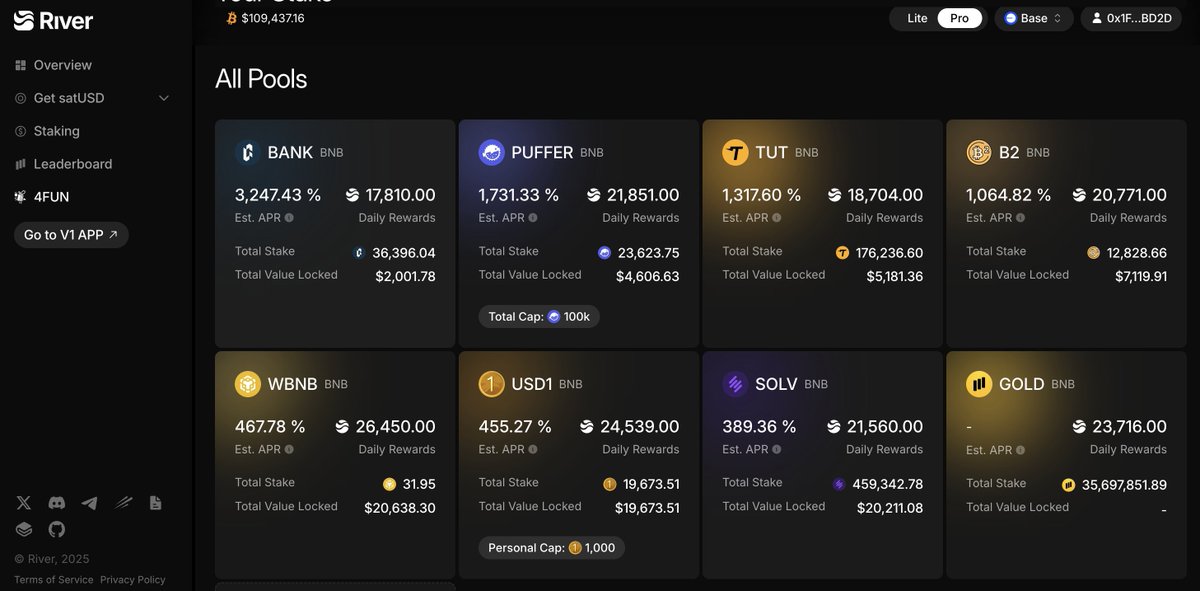Click the River logo at top left

click(53, 20)
